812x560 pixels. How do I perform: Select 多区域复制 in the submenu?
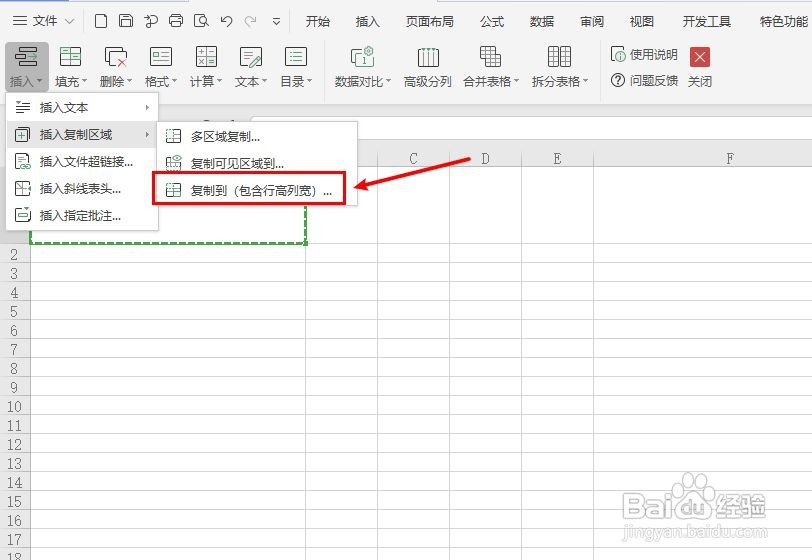point(257,137)
